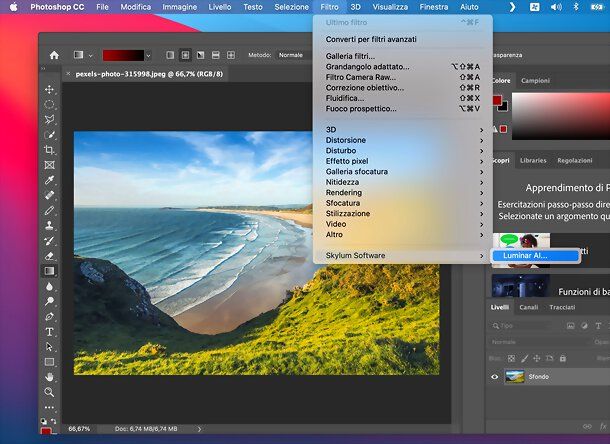Toggle the pixel layer filter icon
610x444 pixels.
click(x=570, y=326)
